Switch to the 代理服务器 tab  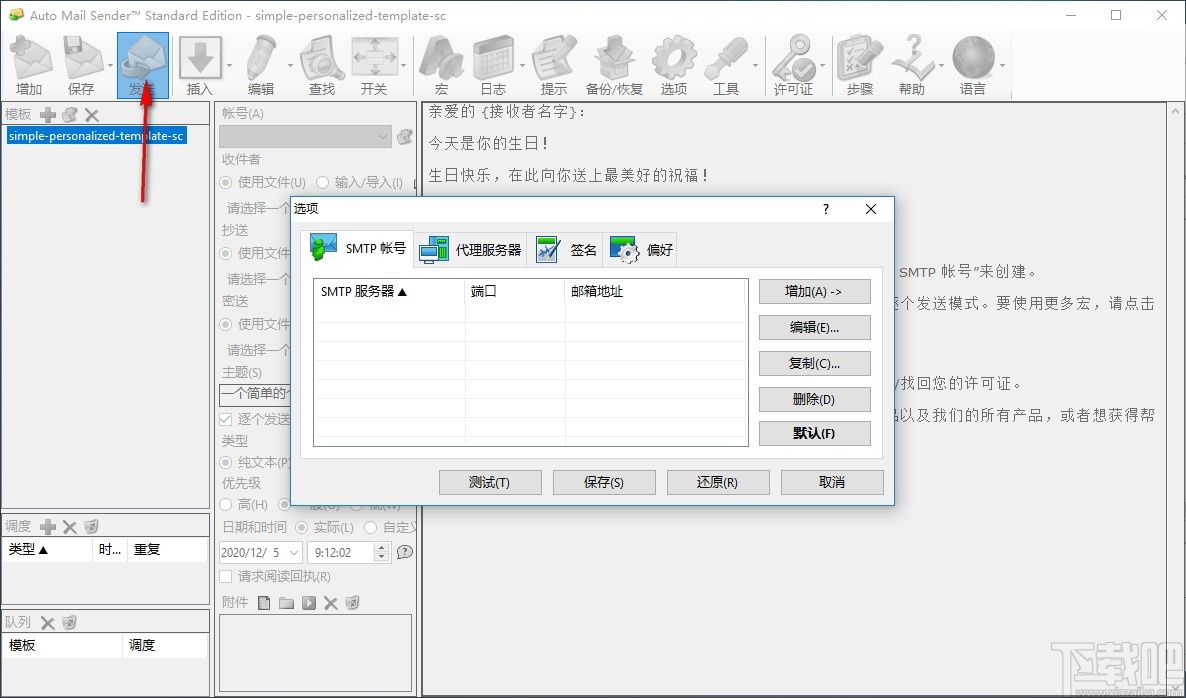click(x=471, y=249)
